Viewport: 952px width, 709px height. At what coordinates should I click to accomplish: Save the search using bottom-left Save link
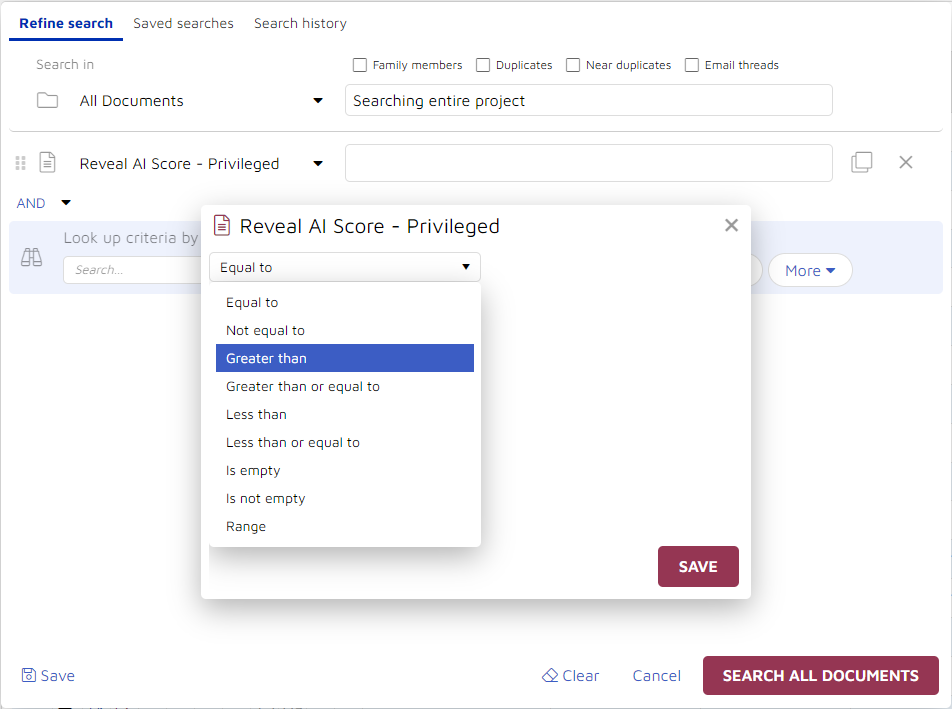pos(48,676)
